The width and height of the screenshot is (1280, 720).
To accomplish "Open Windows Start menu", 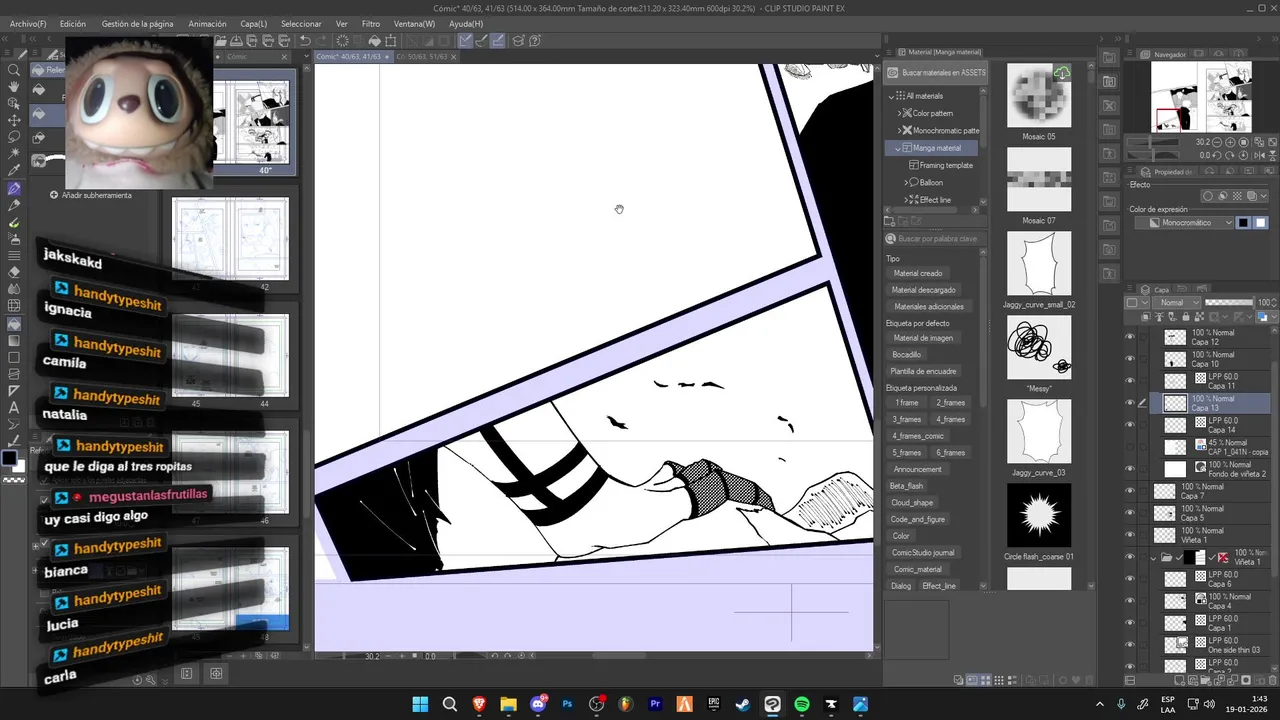I will click(x=420, y=704).
